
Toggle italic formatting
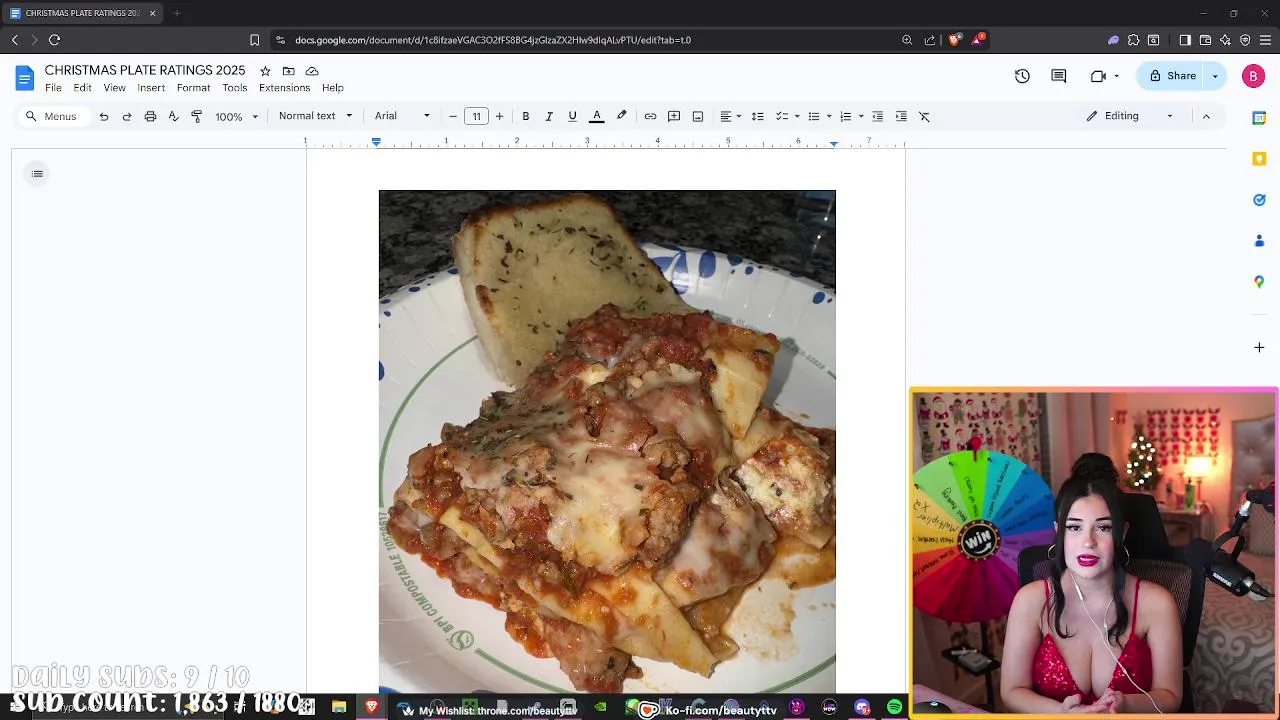tap(549, 116)
